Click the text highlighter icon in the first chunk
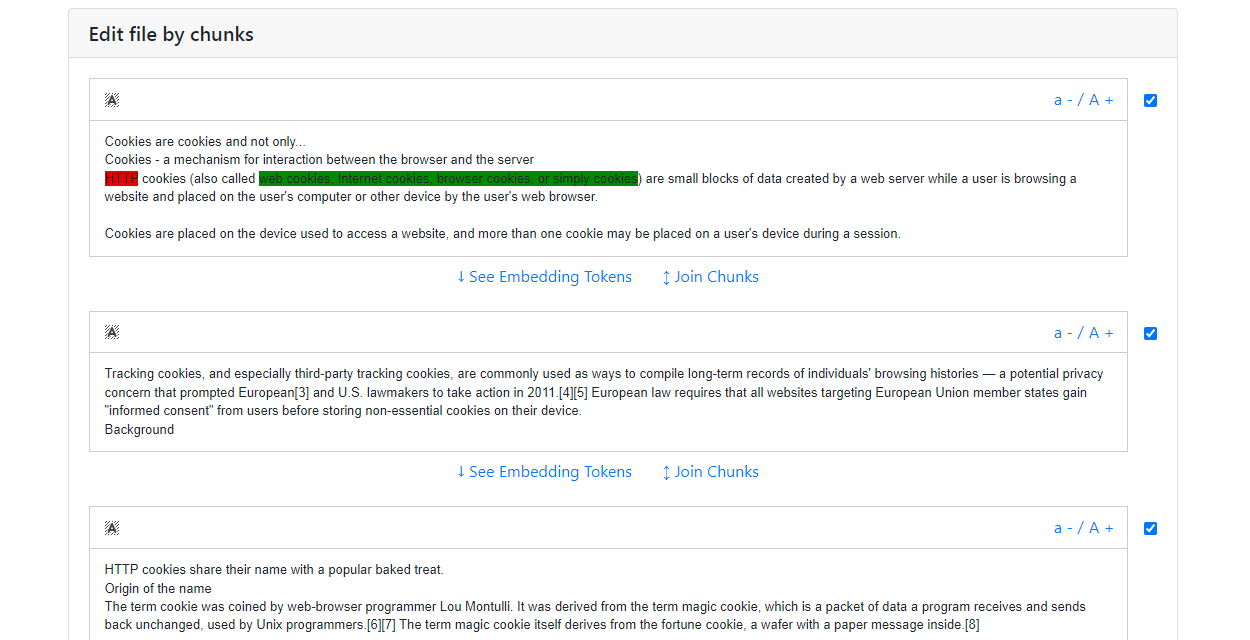The image size is (1250, 640). (112, 100)
